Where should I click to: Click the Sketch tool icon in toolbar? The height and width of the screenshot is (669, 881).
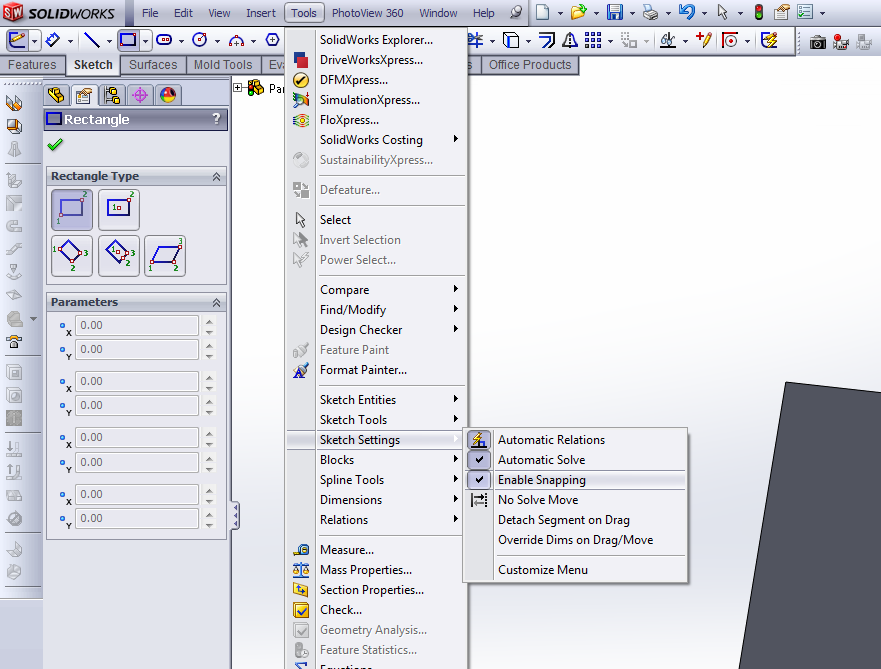click(x=17, y=40)
